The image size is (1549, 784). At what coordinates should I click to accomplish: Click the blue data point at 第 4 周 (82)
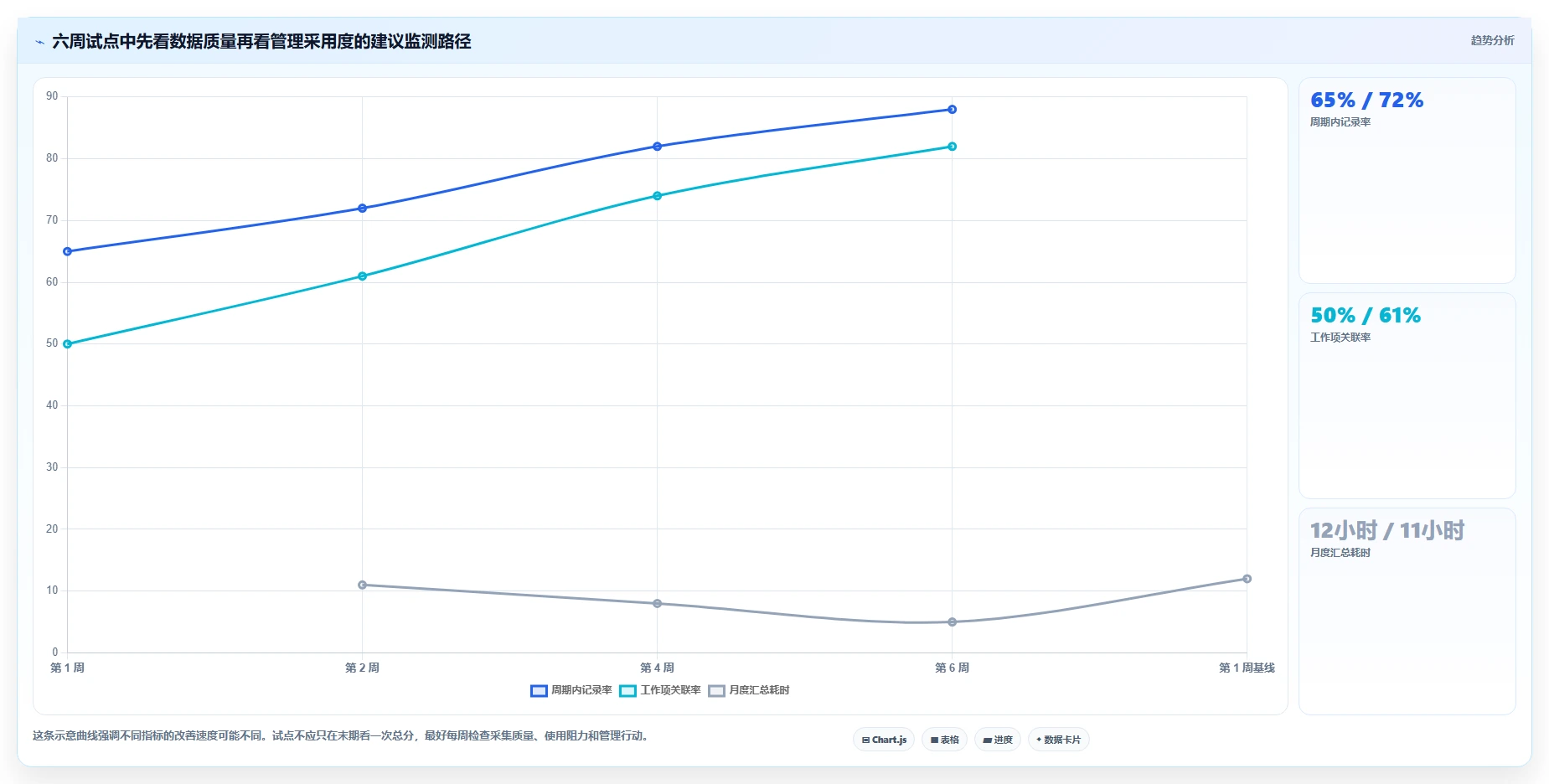point(657,147)
